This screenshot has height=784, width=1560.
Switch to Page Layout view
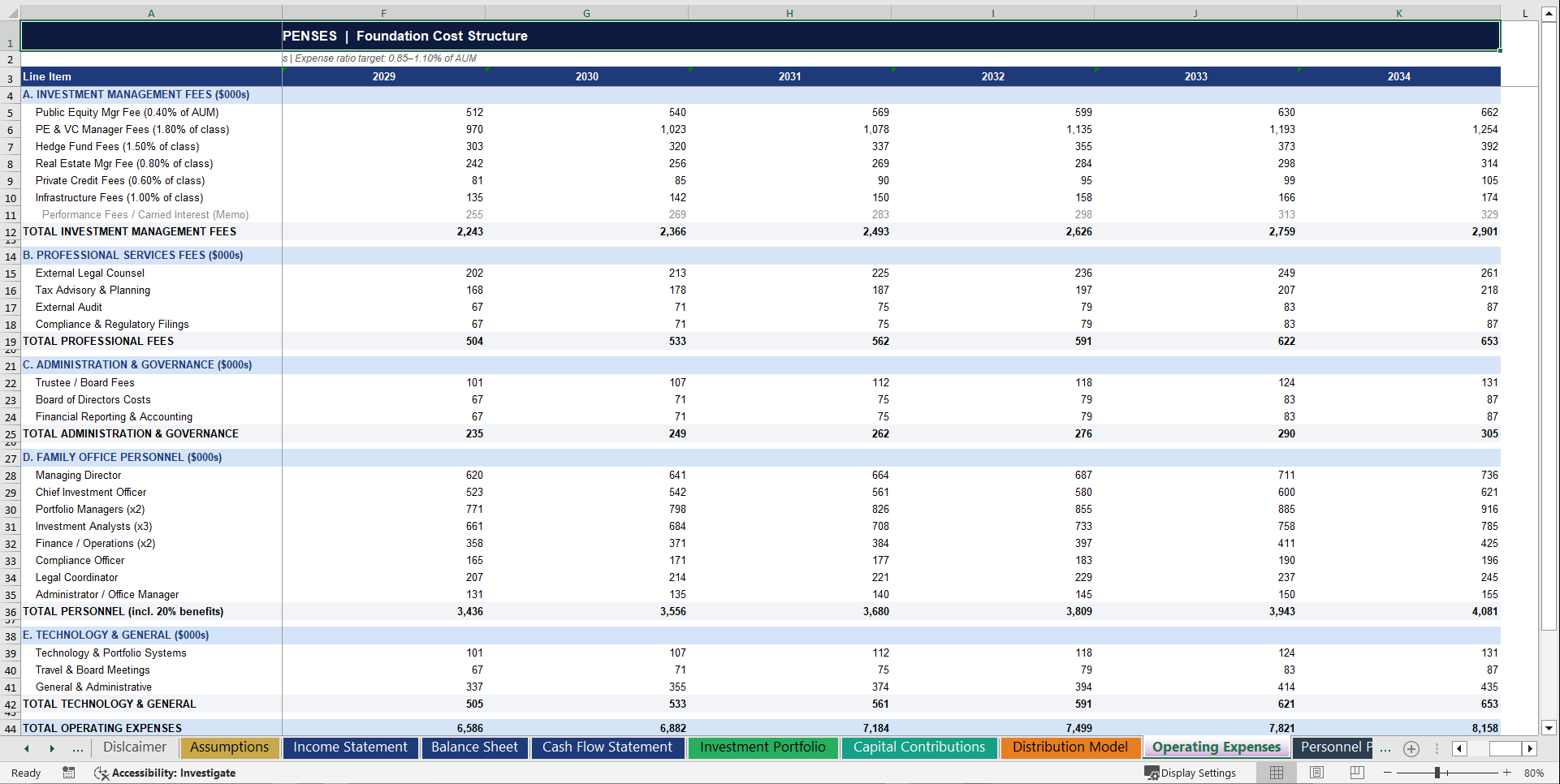(x=1316, y=772)
